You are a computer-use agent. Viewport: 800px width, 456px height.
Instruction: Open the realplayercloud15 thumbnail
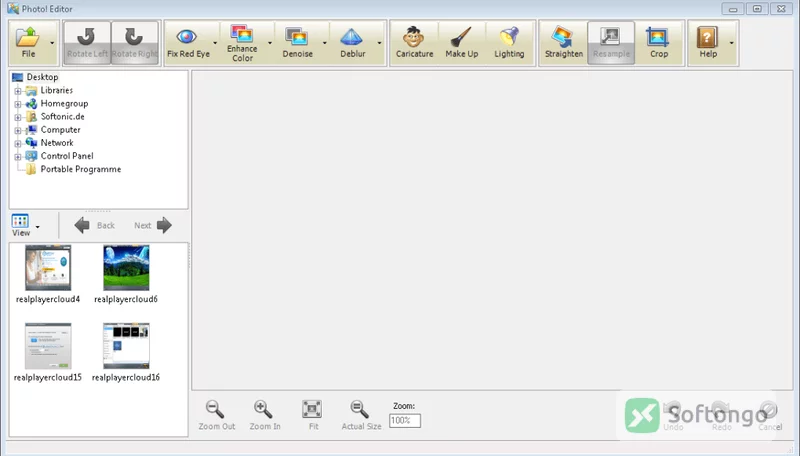48,346
